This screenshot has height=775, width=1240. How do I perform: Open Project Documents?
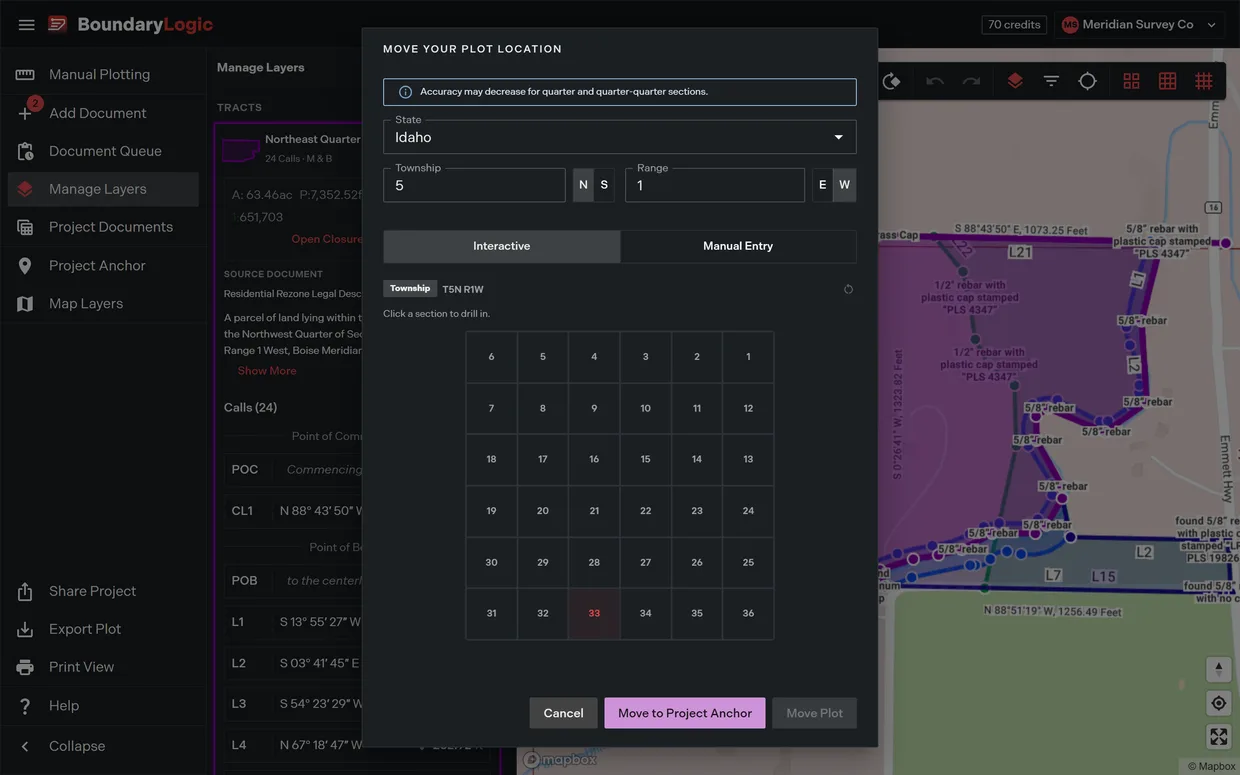coord(103,227)
